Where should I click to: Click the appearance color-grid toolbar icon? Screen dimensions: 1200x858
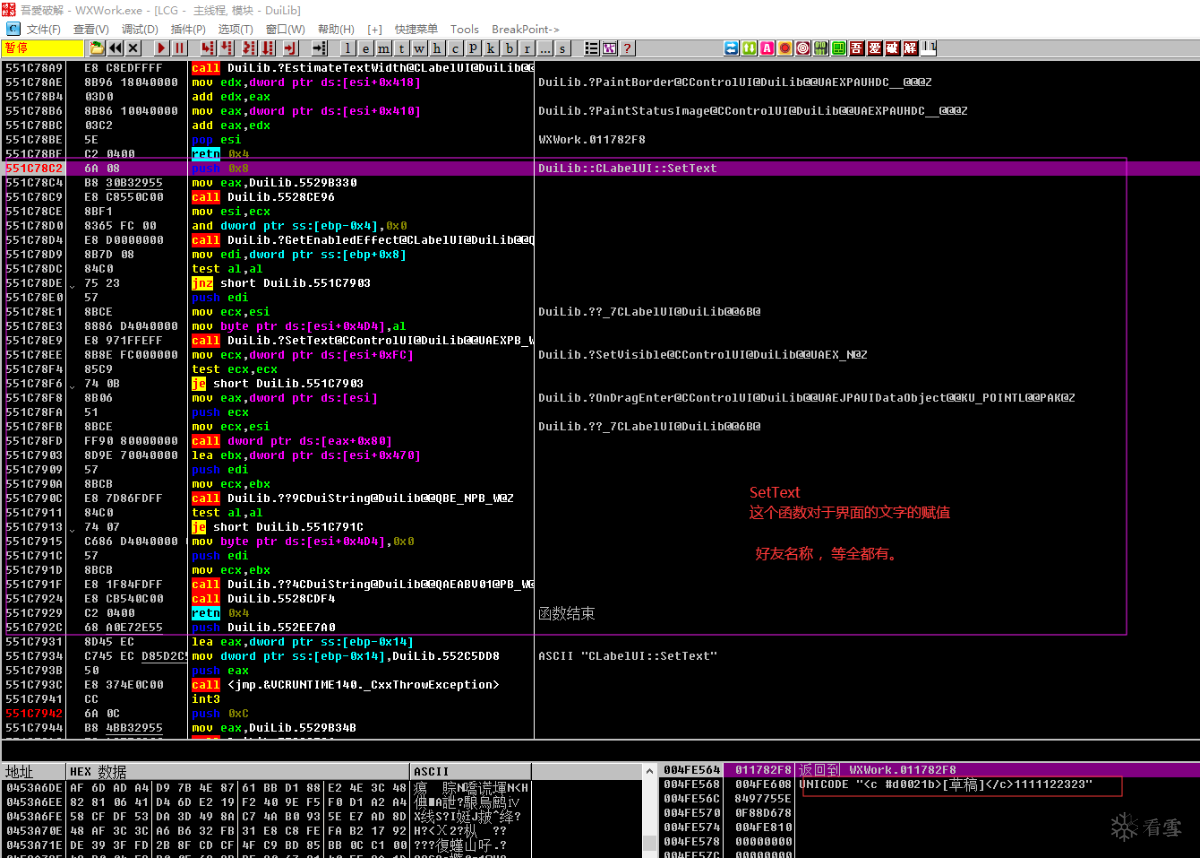click(610, 48)
